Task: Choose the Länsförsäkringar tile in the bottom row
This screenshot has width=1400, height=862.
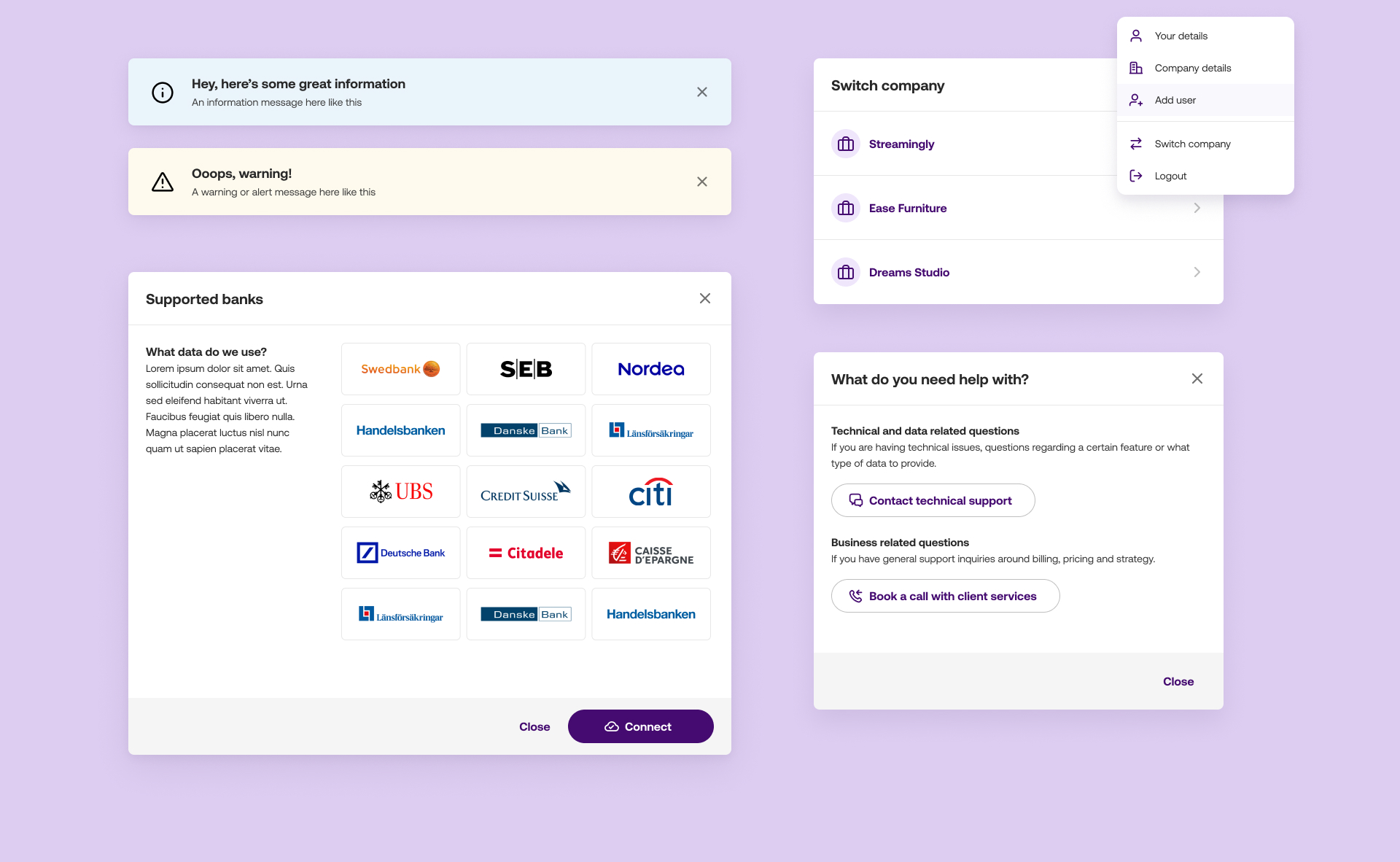Action: point(401,614)
